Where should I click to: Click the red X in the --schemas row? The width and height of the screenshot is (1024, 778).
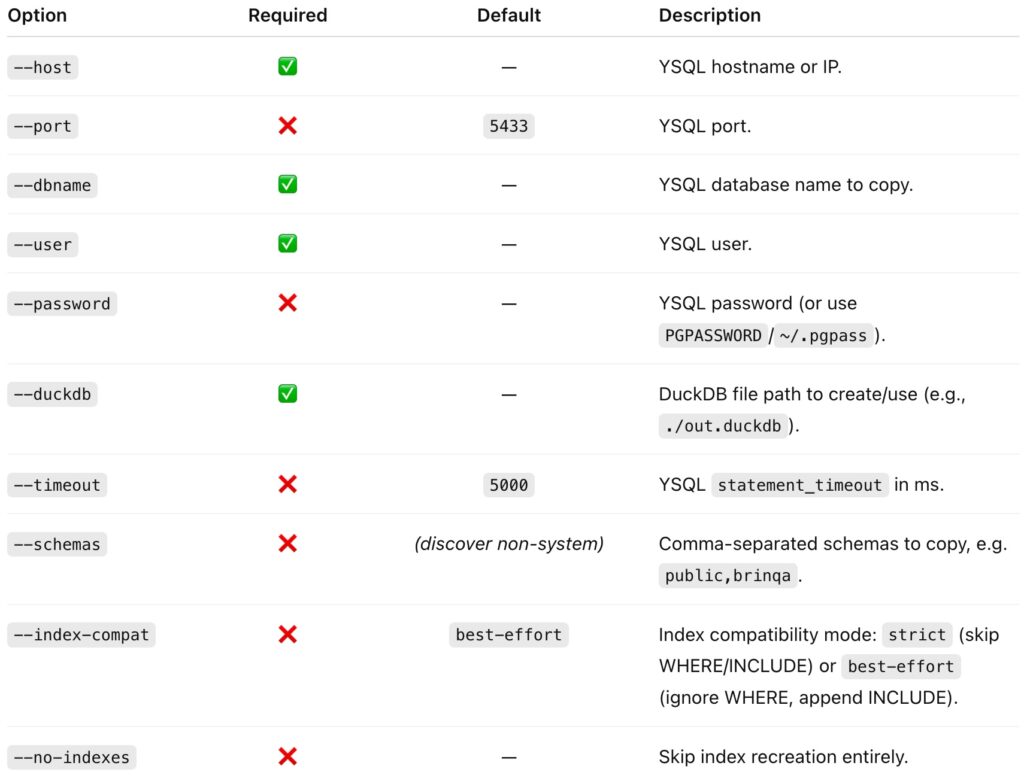287,544
